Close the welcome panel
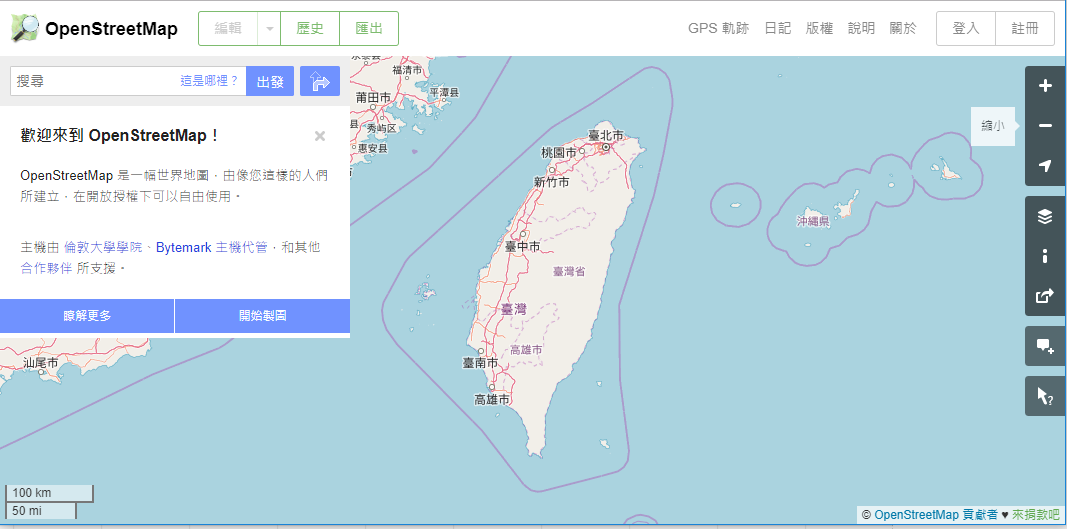 [x=320, y=136]
